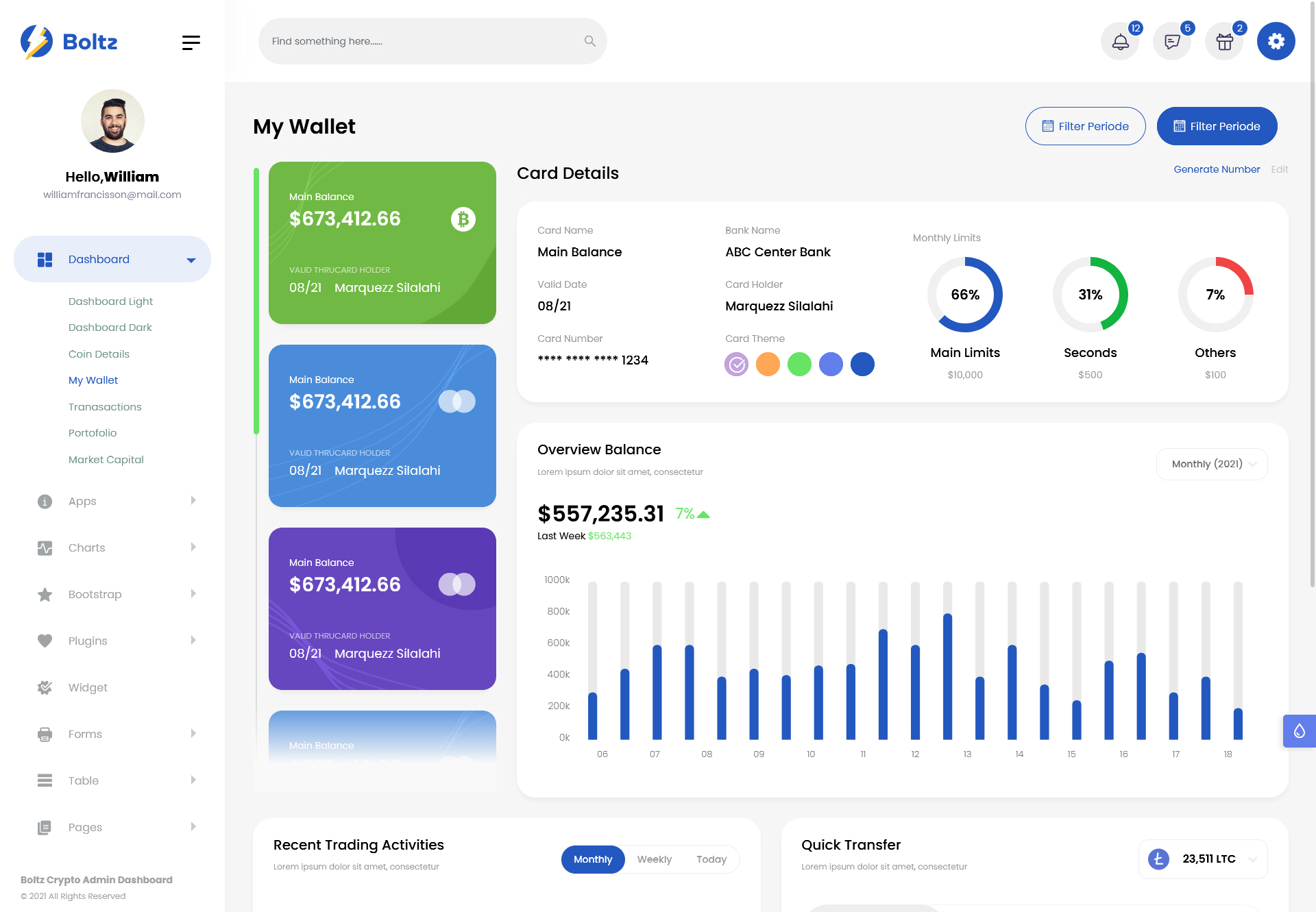Image resolution: width=1316 pixels, height=912 pixels.
Task: Open the gift box icon
Action: [x=1224, y=41]
